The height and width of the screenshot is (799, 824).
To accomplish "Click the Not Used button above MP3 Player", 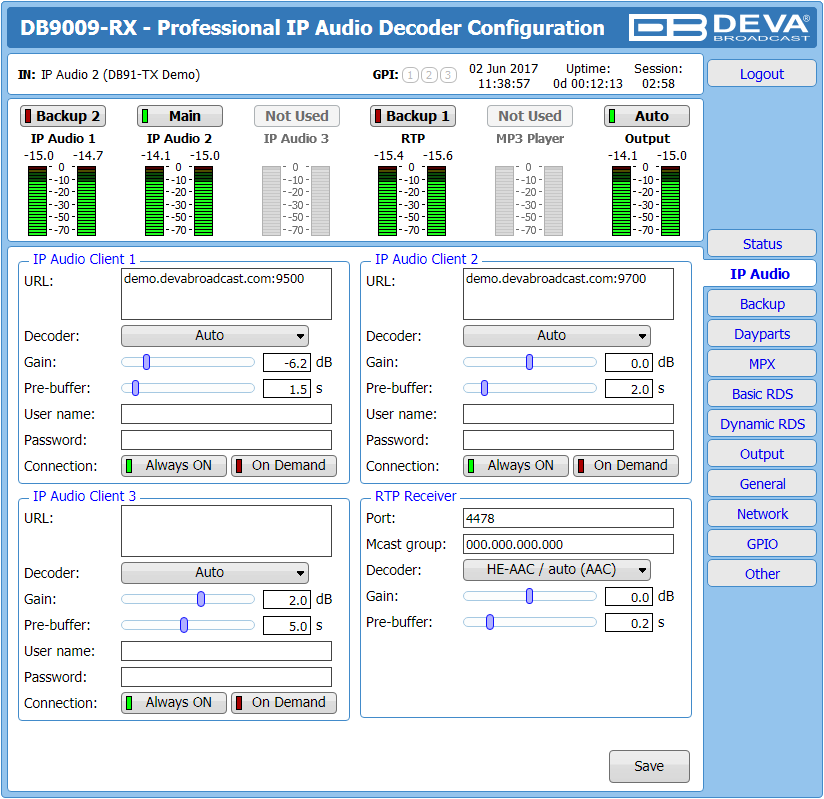I will (x=530, y=116).
